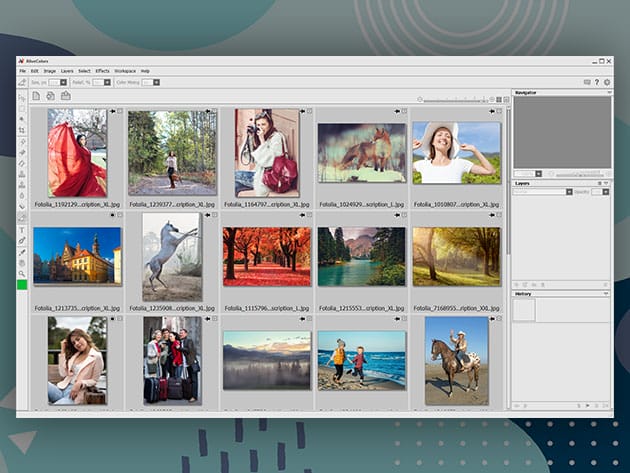Select the Zoom magnifier tool

(x=22, y=273)
